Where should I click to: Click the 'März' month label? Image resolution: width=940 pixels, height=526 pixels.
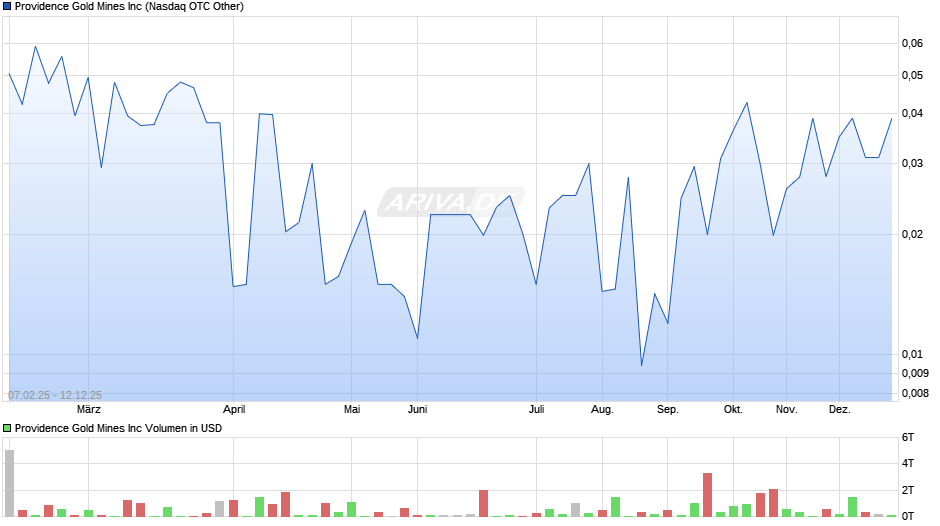[x=89, y=410]
